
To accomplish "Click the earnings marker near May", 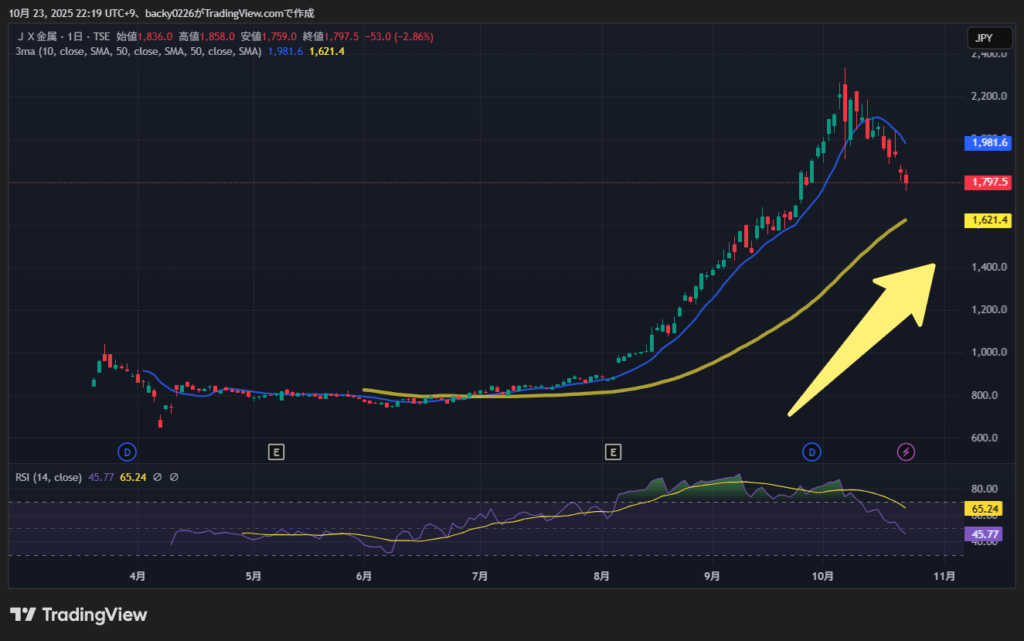I will point(276,452).
